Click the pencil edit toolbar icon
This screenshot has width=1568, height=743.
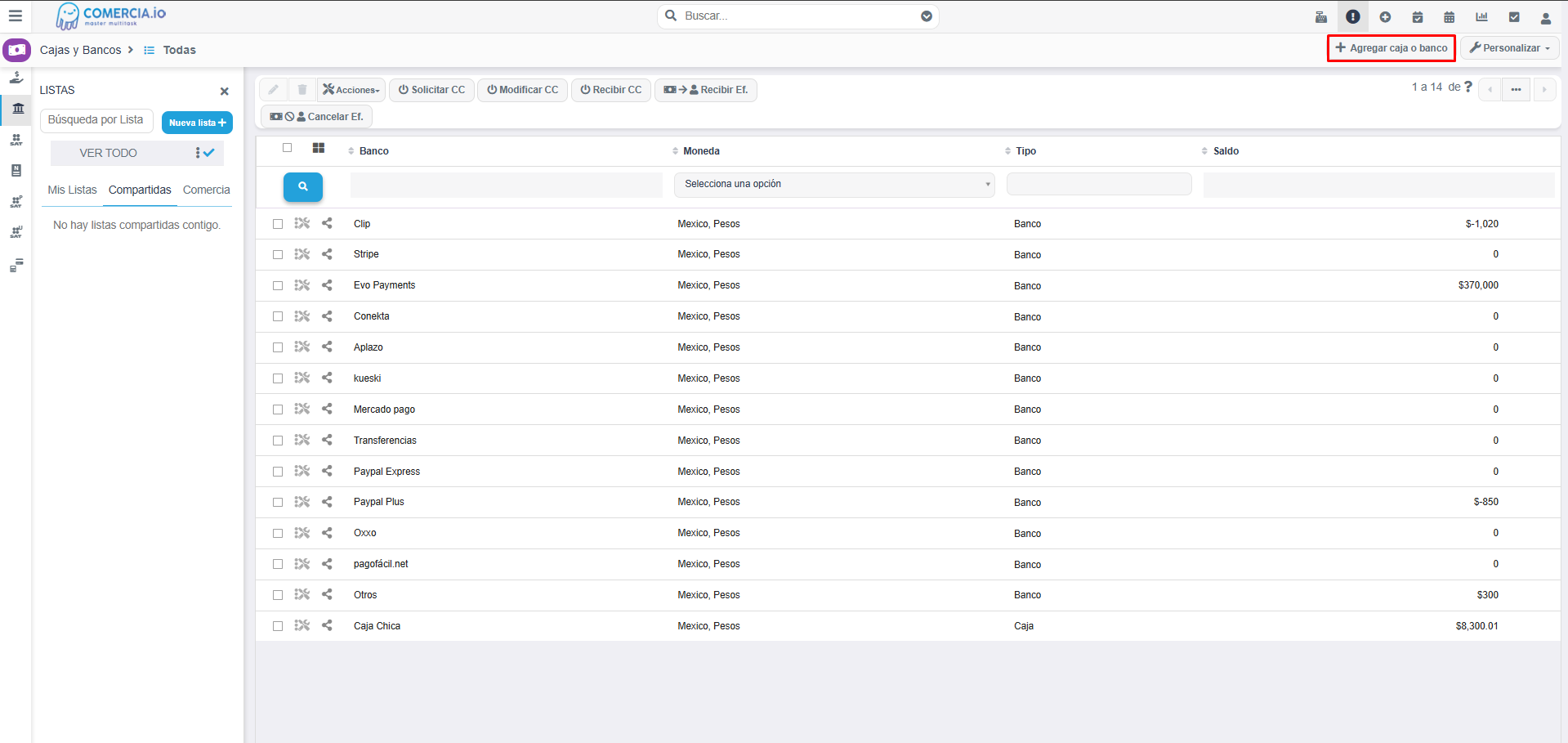[274, 90]
